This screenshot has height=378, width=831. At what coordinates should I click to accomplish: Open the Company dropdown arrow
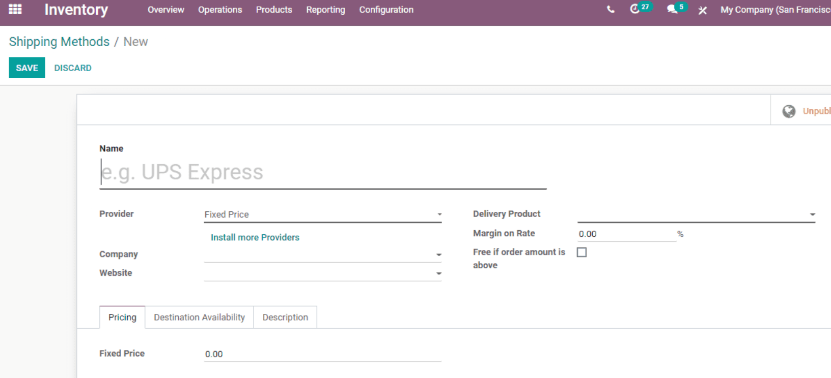(439, 255)
